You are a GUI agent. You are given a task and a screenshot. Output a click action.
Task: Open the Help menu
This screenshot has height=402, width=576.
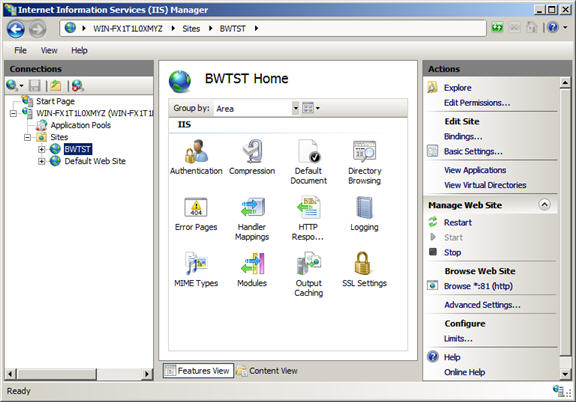79,50
